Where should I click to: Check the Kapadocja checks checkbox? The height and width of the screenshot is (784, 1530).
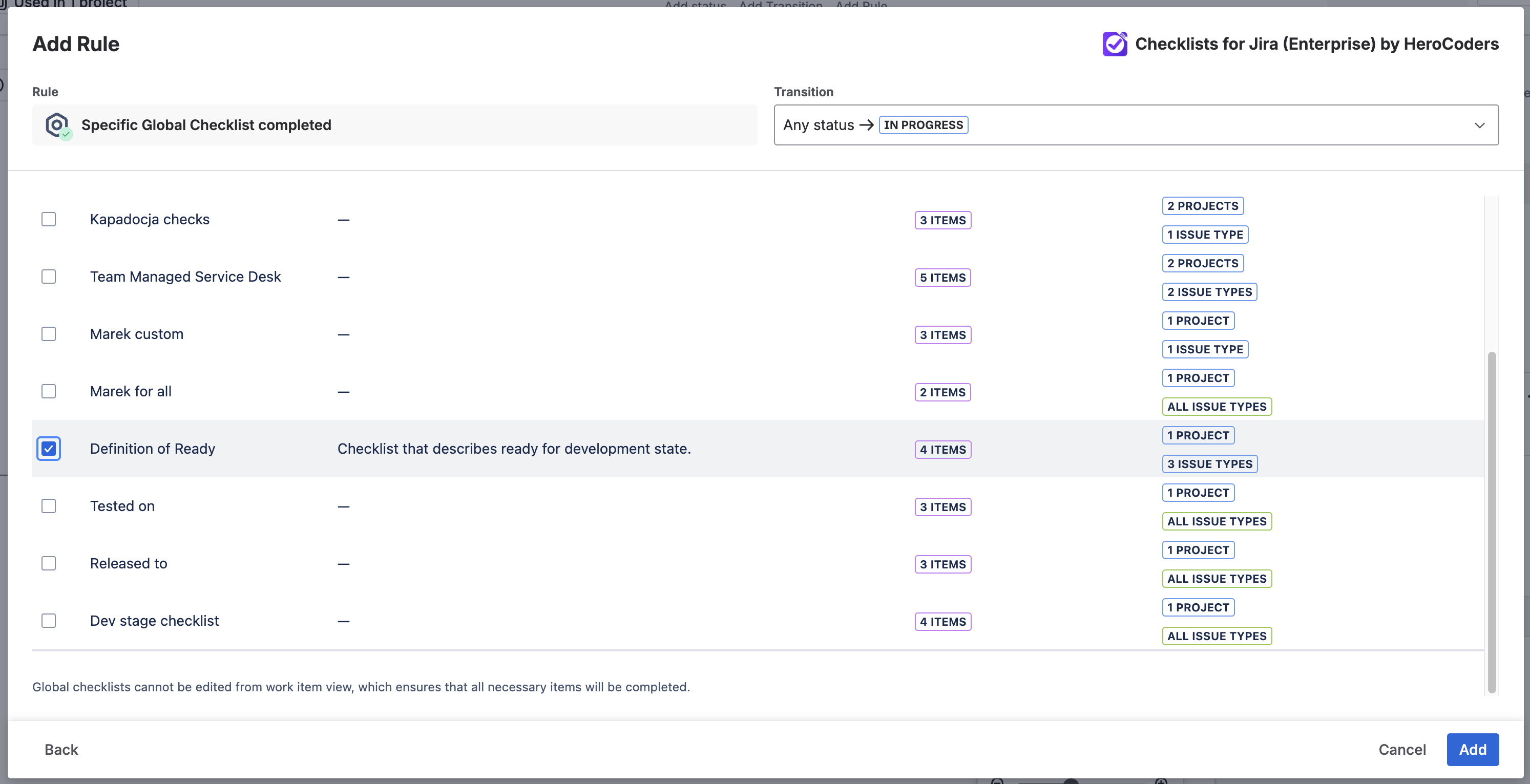(x=49, y=220)
